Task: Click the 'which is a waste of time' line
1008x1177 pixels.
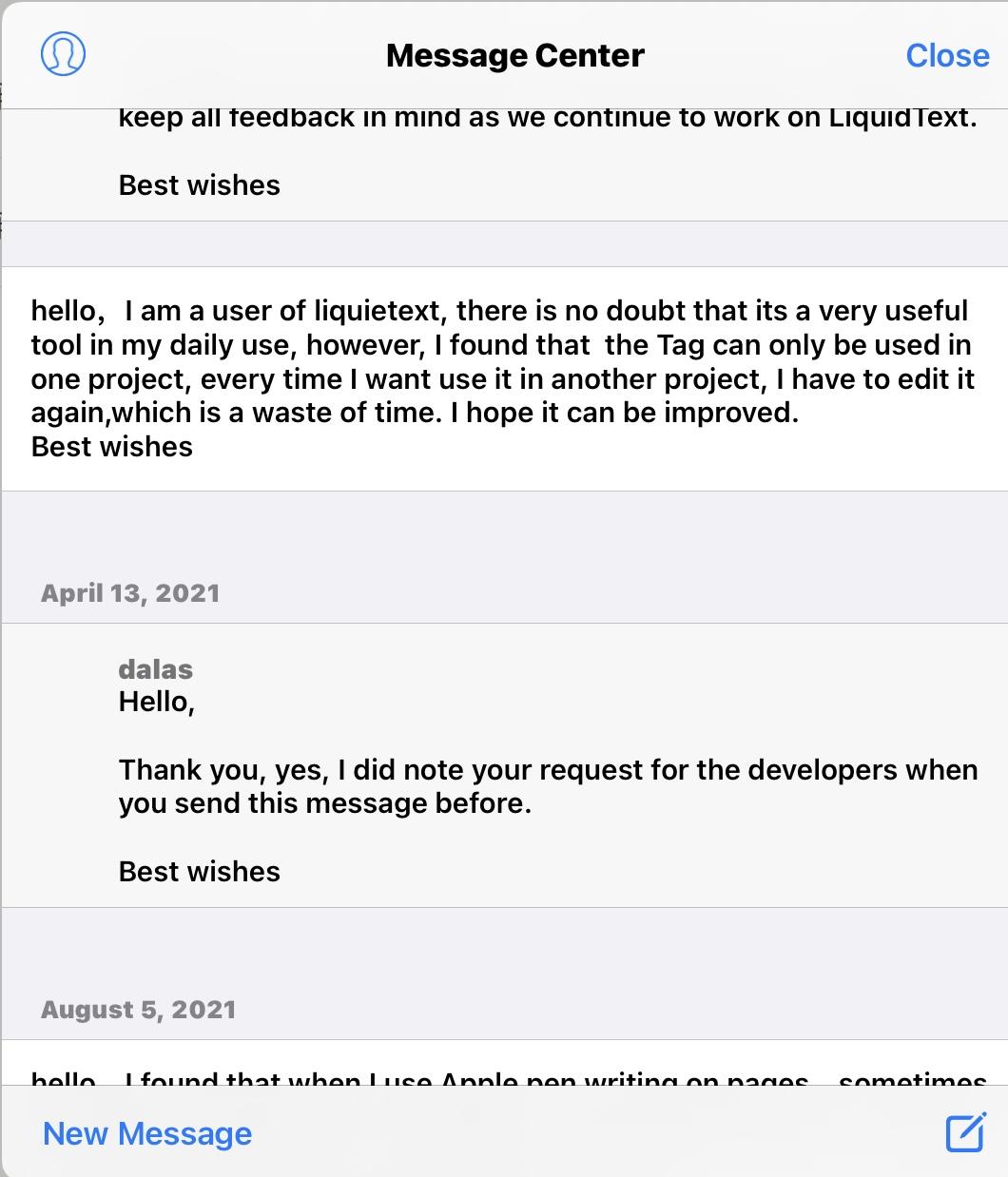Action: [415, 414]
